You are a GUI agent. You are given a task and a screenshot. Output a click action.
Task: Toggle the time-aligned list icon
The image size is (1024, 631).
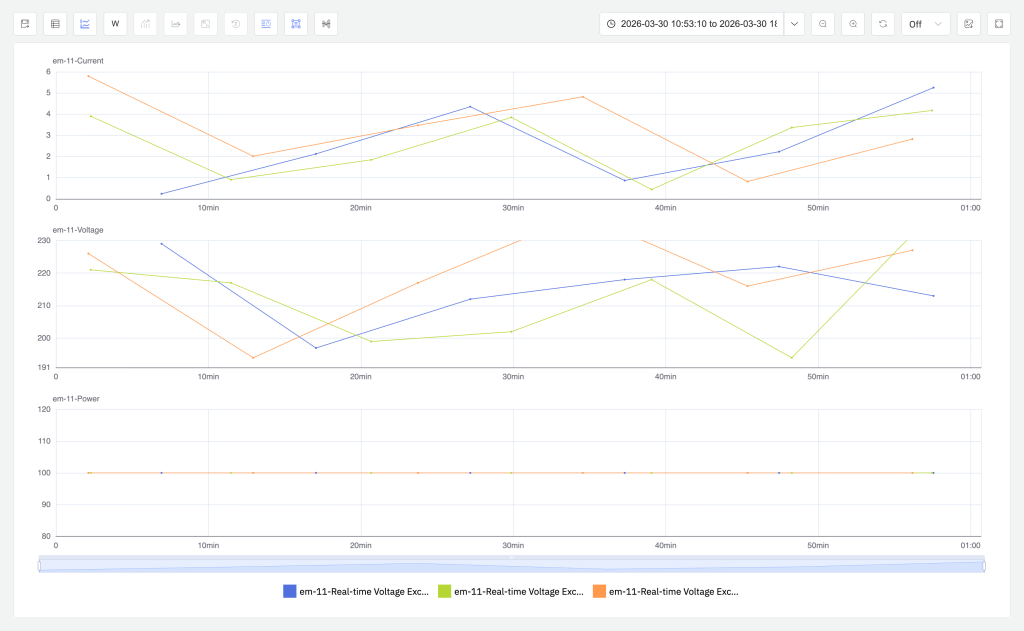[266, 24]
